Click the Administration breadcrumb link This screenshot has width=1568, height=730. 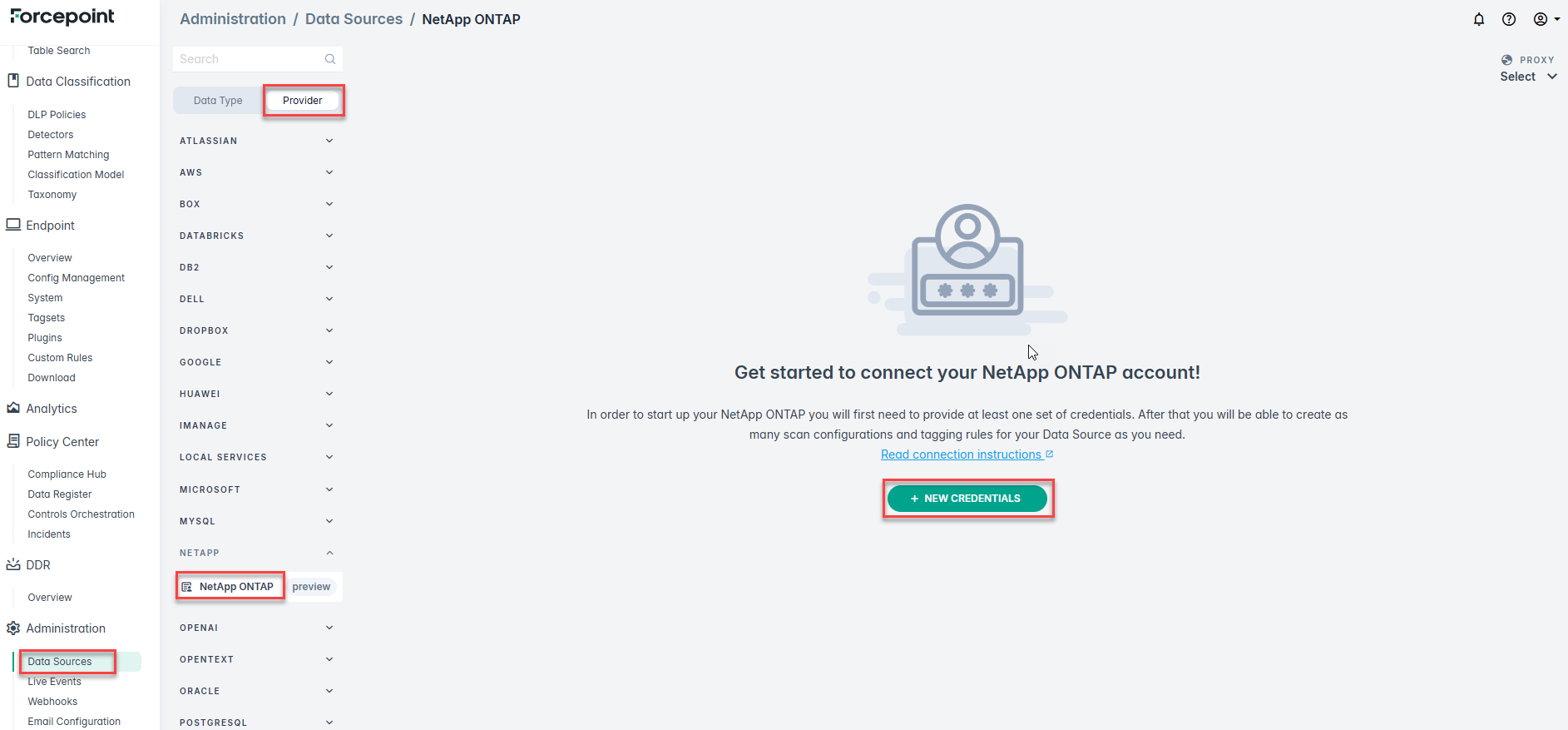(x=233, y=19)
